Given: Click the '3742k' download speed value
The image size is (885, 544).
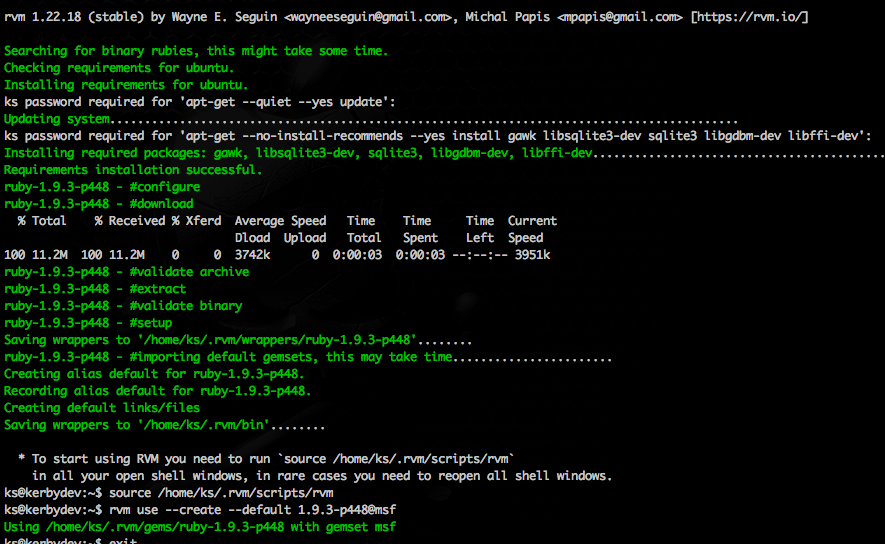Looking at the screenshot, I should click(x=252, y=255).
